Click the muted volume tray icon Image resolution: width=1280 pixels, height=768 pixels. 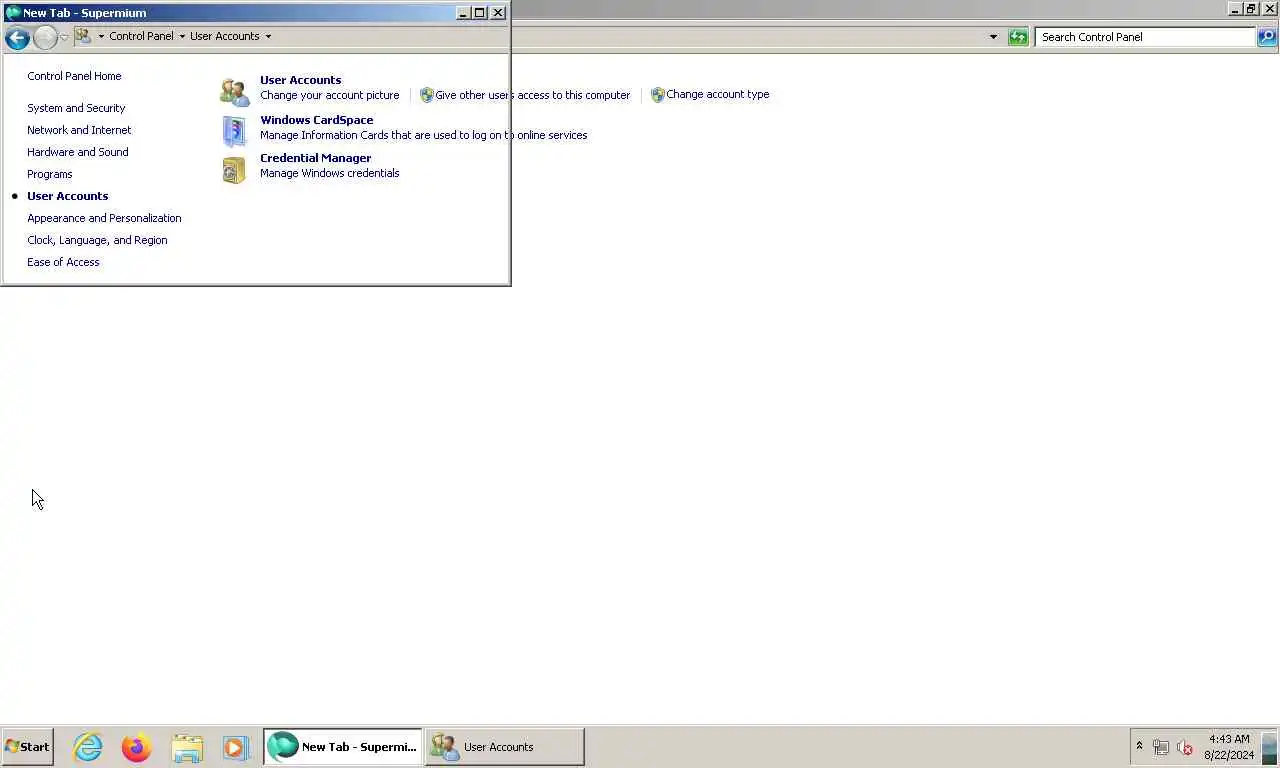coord(1185,747)
